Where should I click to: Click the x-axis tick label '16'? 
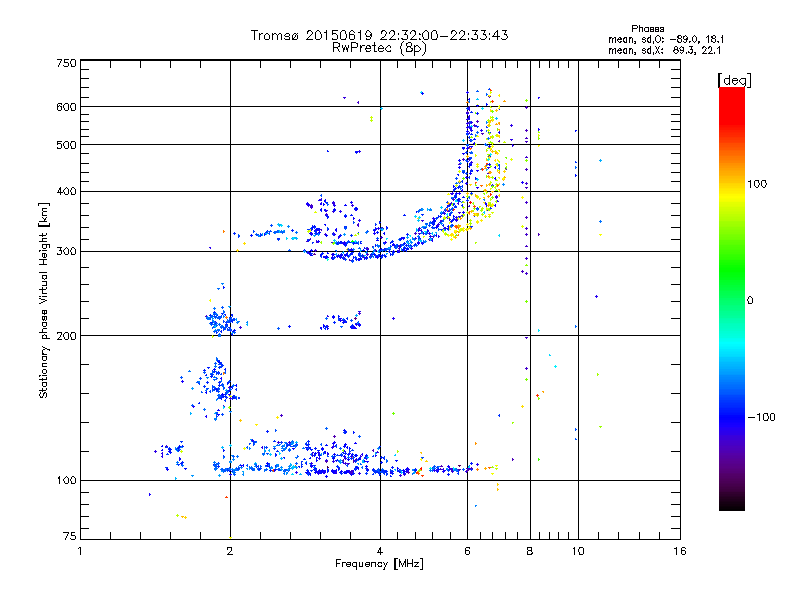pyautogui.click(x=680, y=551)
